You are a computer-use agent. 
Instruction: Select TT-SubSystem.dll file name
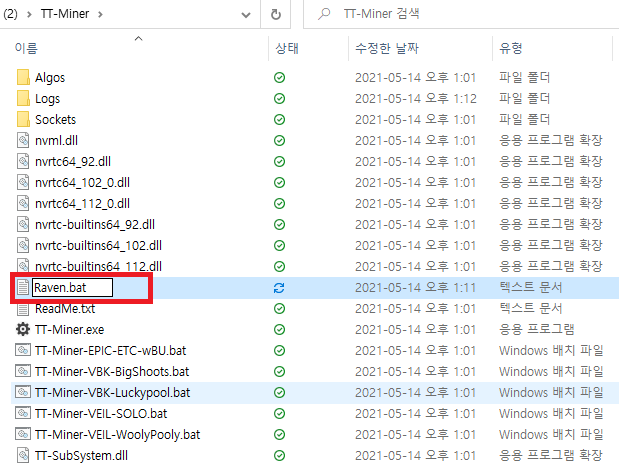(x=81, y=455)
